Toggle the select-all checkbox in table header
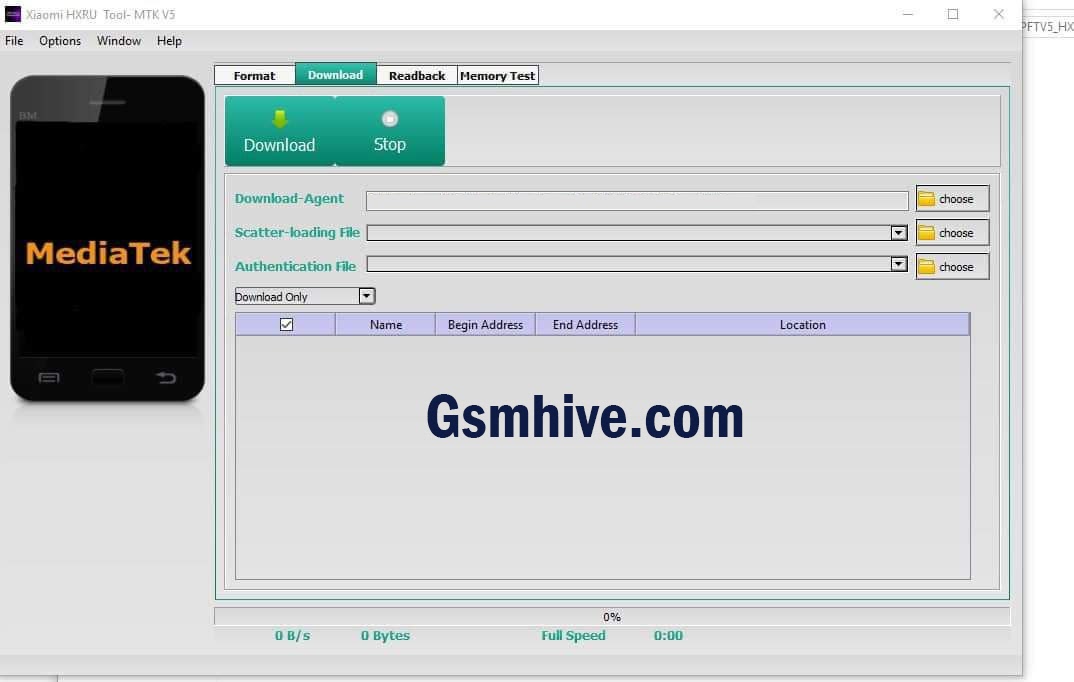This screenshot has height=682, width=1074. point(286,325)
